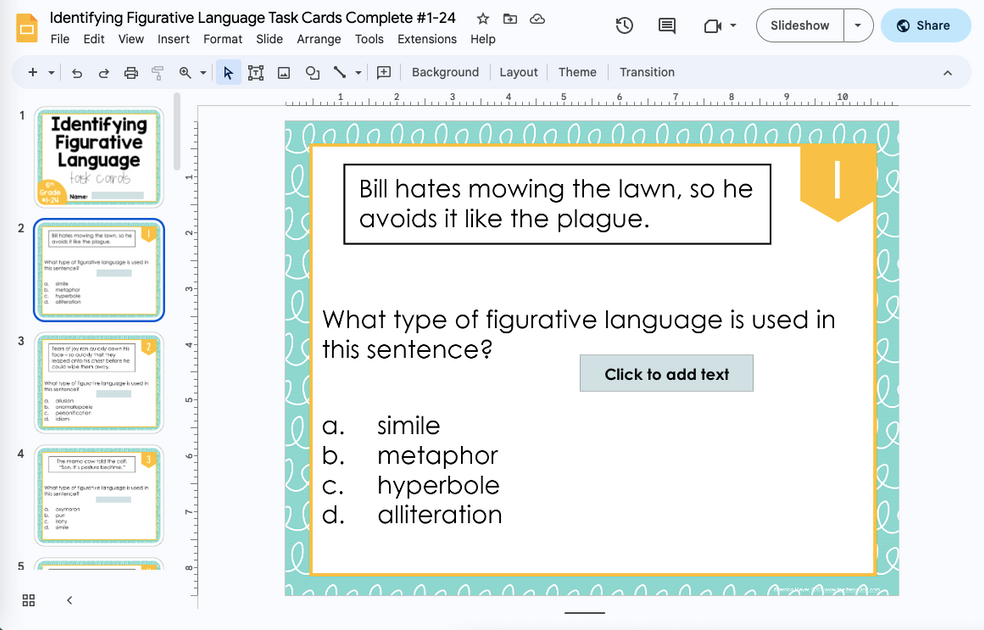Insert a text box
Screen dimensions: 984x630
[255, 71]
